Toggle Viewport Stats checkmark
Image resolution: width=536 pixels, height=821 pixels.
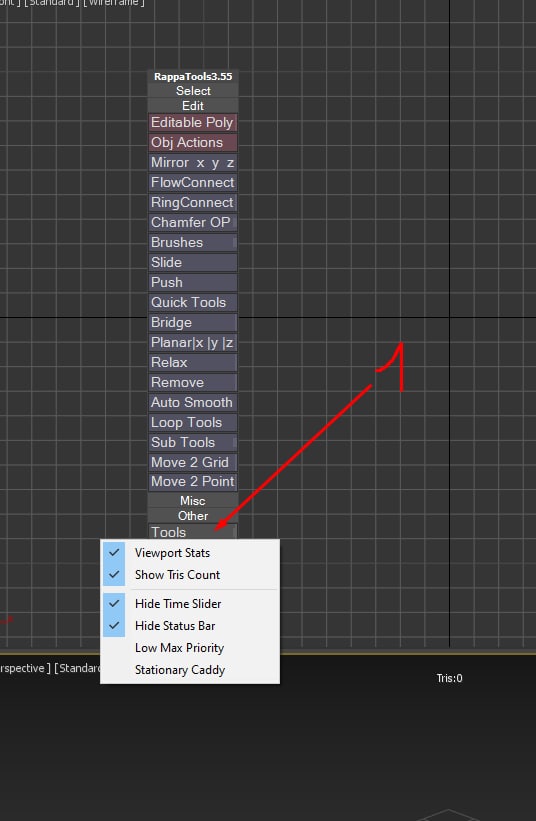coord(189,553)
